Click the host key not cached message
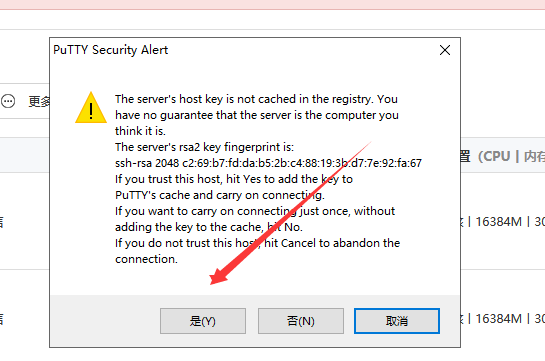The height and width of the screenshot is (361, 545). [x=257, y=115]
